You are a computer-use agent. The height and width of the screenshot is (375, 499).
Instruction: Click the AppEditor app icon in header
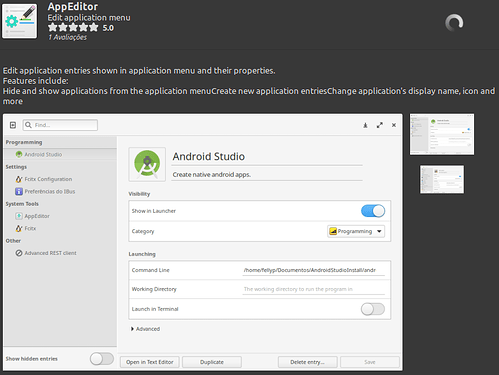point(19,21)
